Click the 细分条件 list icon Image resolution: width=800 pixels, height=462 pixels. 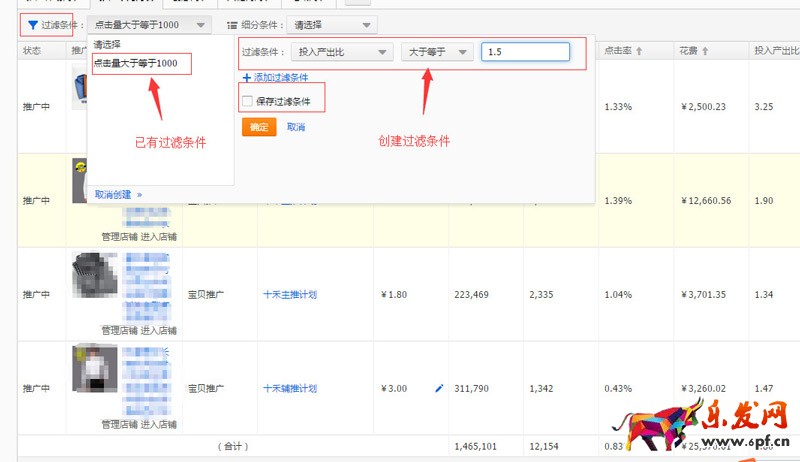tap(232, 25)
